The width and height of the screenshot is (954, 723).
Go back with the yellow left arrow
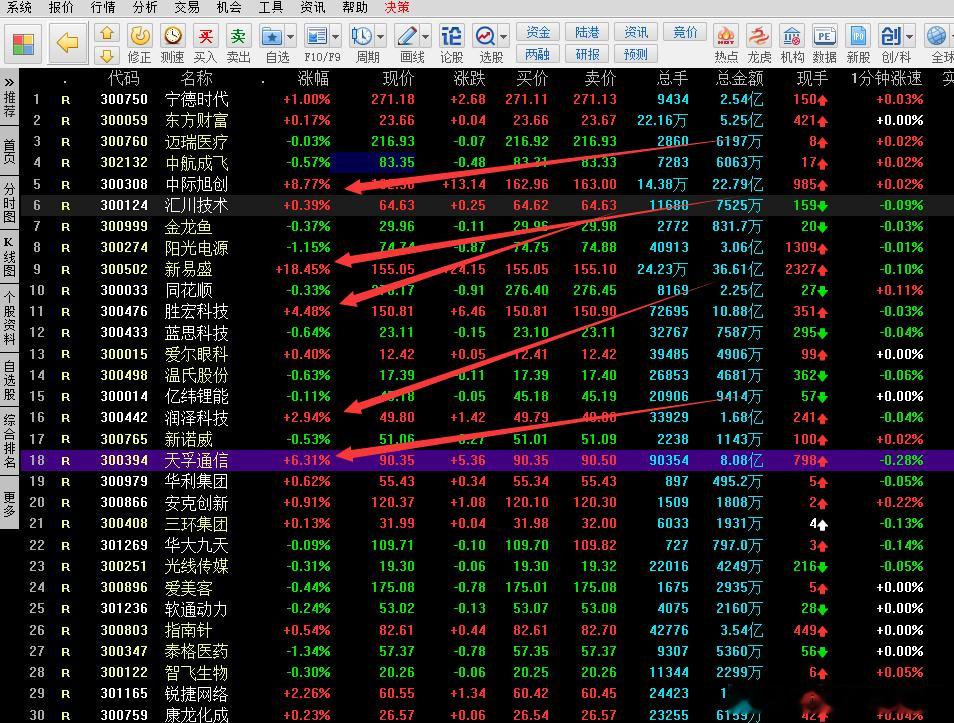click(x=68, y=43)
